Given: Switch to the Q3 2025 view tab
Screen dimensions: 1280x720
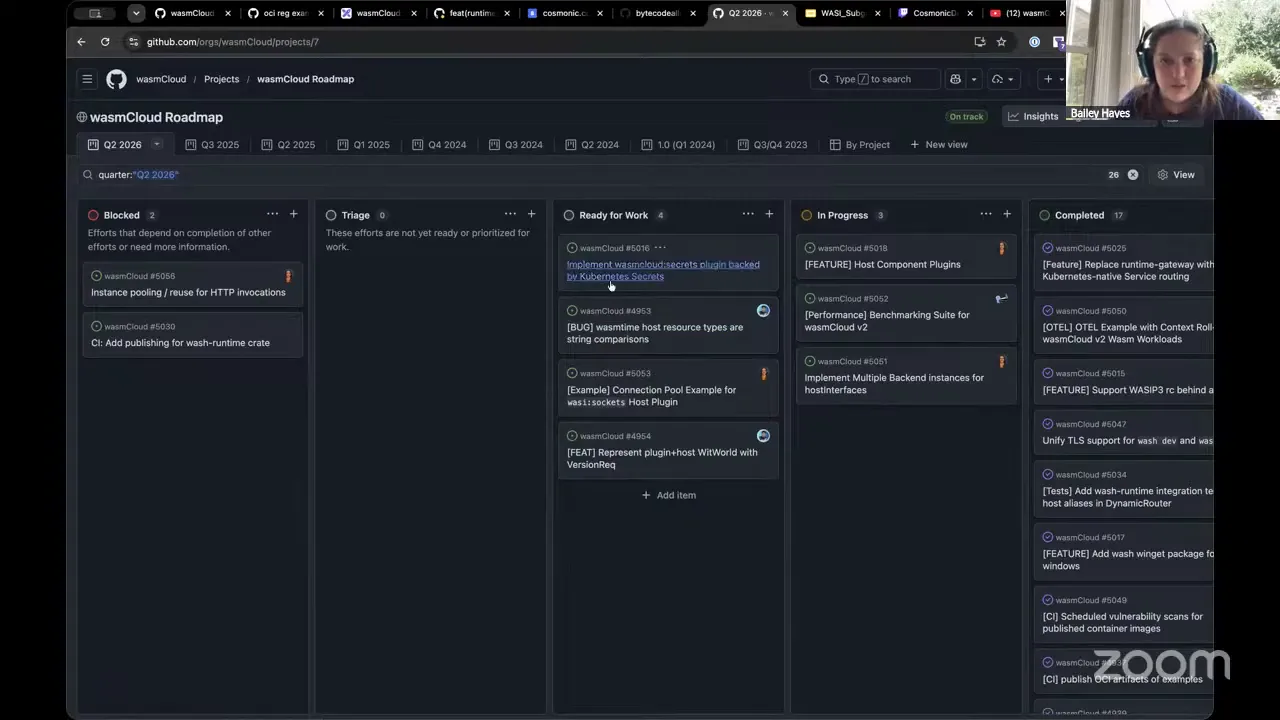Looking at the screenshot, I should pyautogui.click(x=212, y=145).
